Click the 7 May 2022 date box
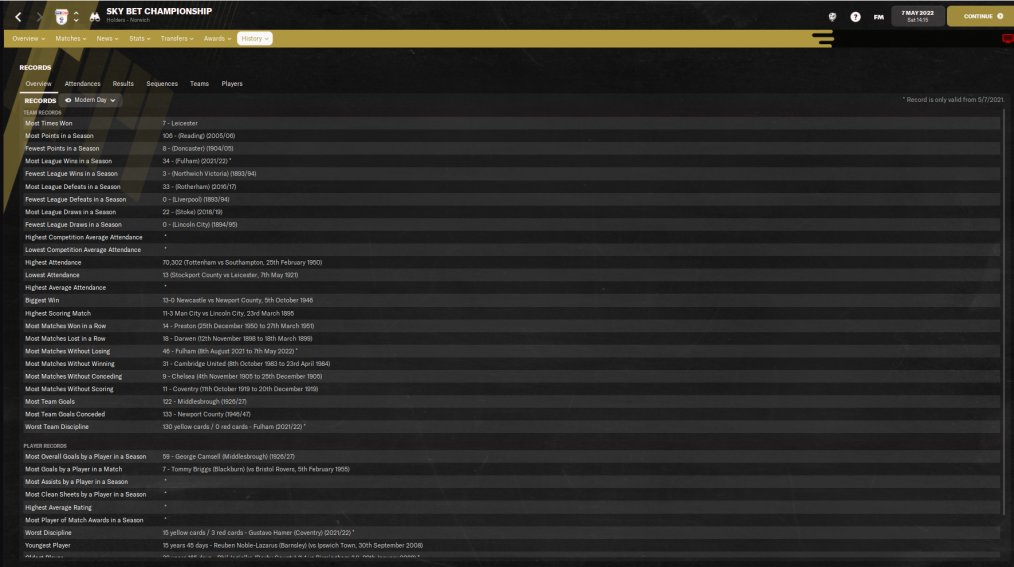The width and height of the screenshot is (1014, 567). click(x=918, y=16)
